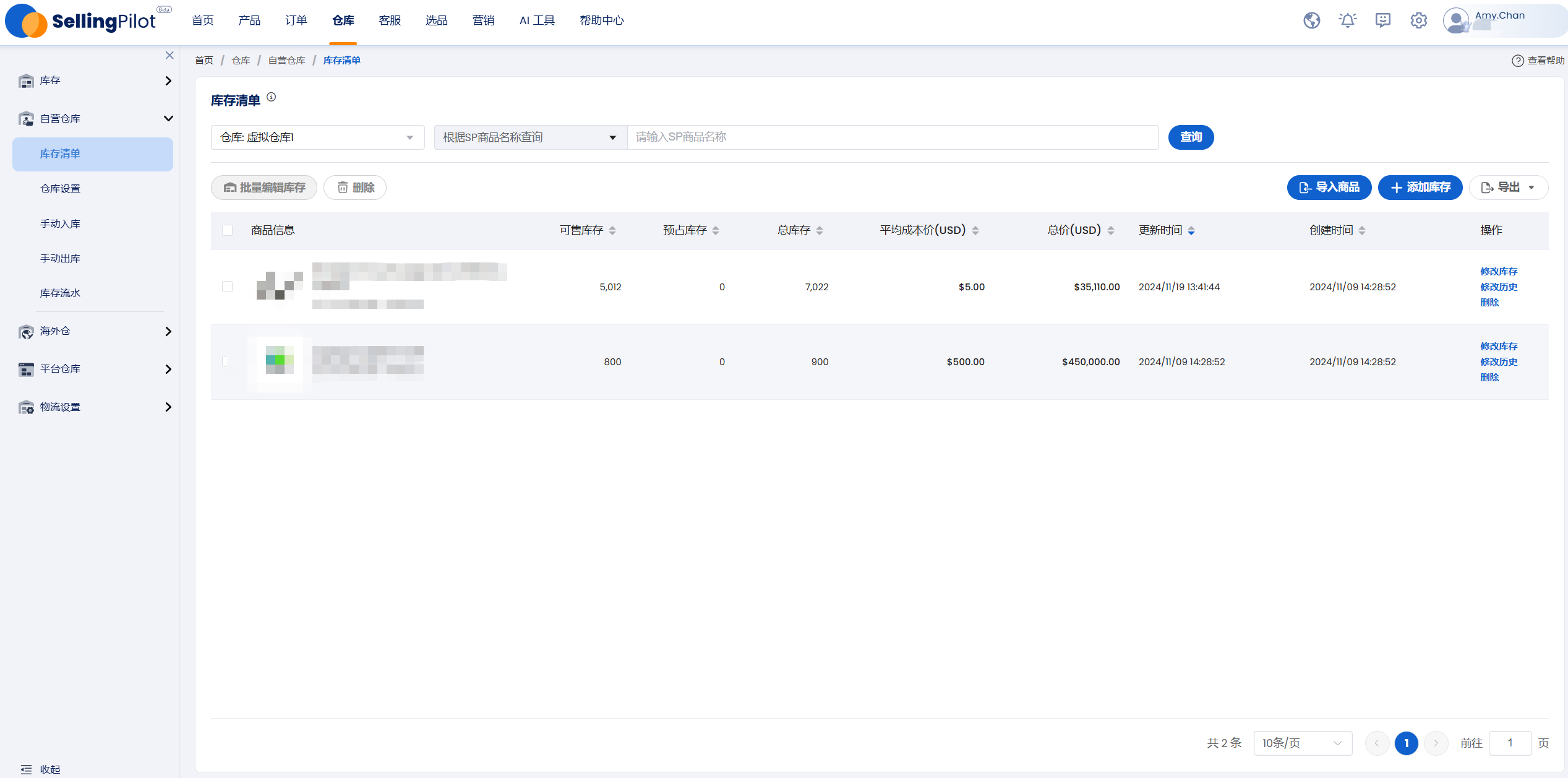Click the 查询 search button

click(1191, 137)
